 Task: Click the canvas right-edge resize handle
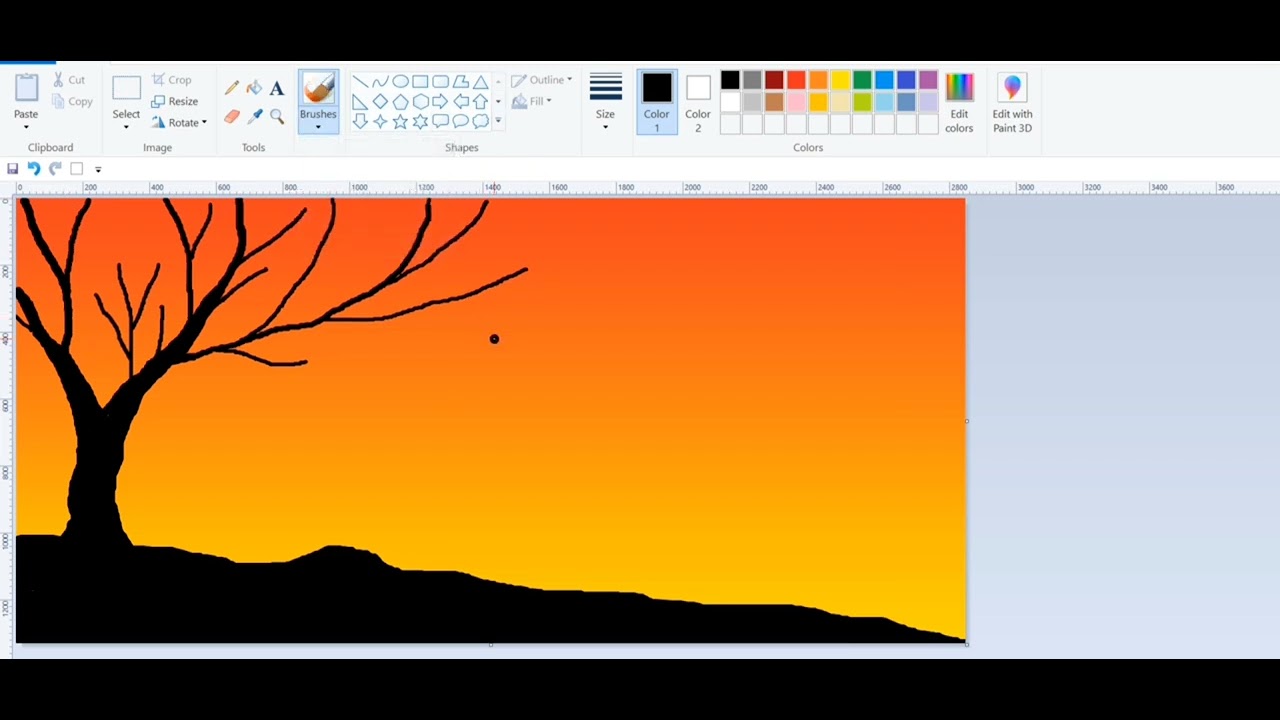point(967,421)
